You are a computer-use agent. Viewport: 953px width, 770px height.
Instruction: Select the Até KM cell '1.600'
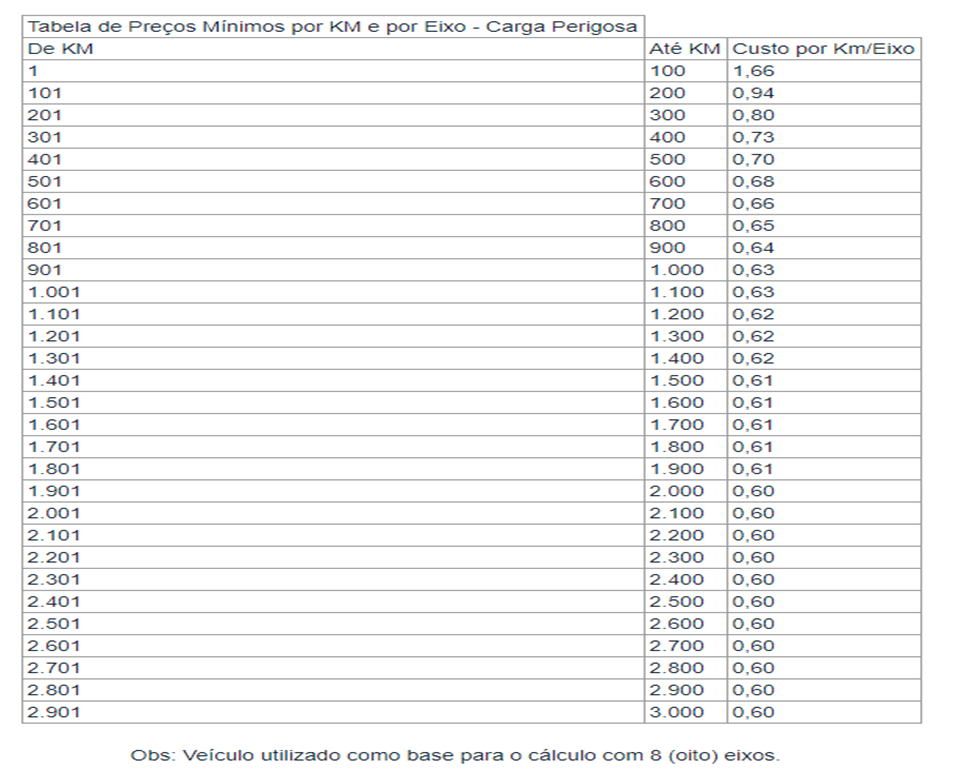[686, 402]
